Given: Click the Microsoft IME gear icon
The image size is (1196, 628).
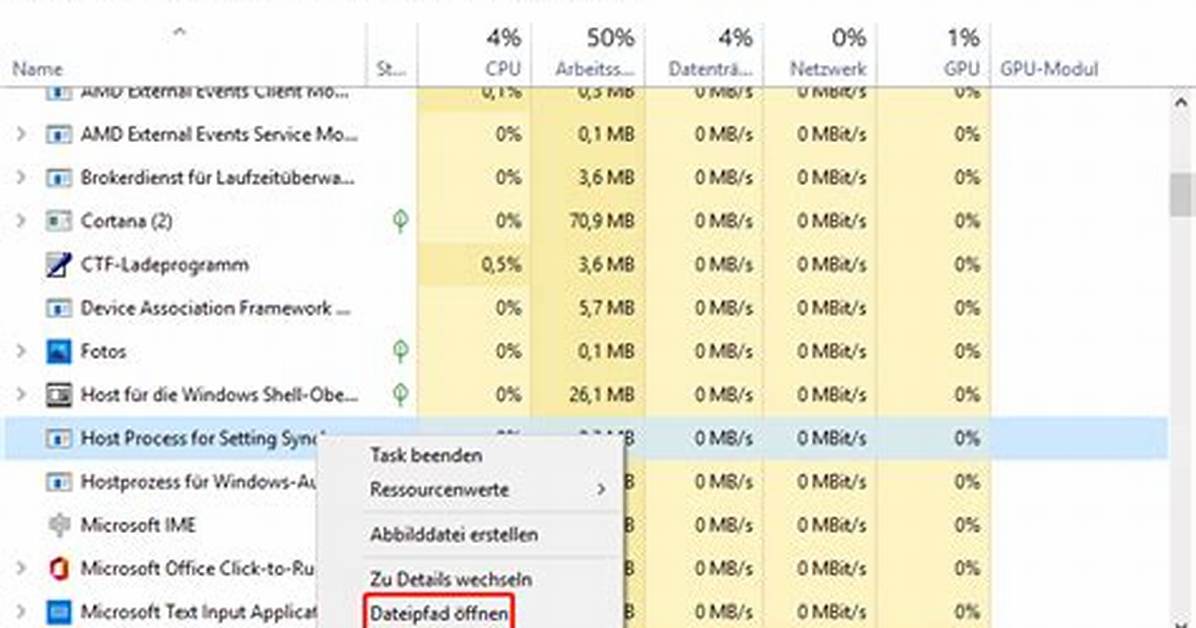Looking at the screenshot, I should [59, 525].
